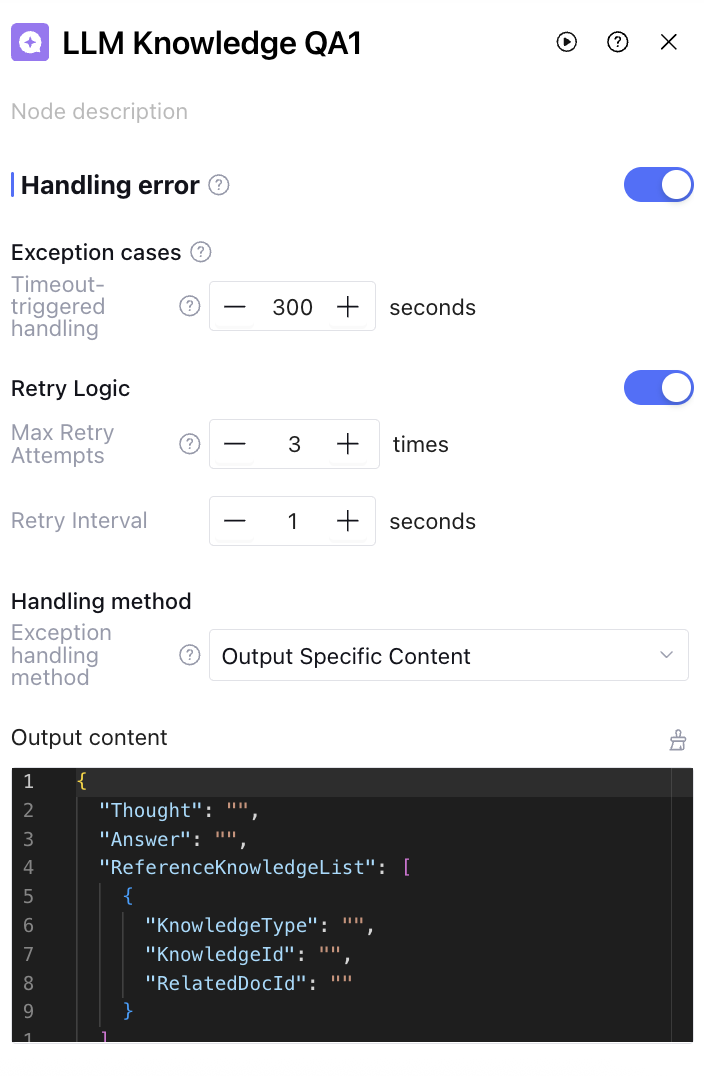Click the Timeout-triggered handling help icon

pyautogui.click(x=189, y=306)
